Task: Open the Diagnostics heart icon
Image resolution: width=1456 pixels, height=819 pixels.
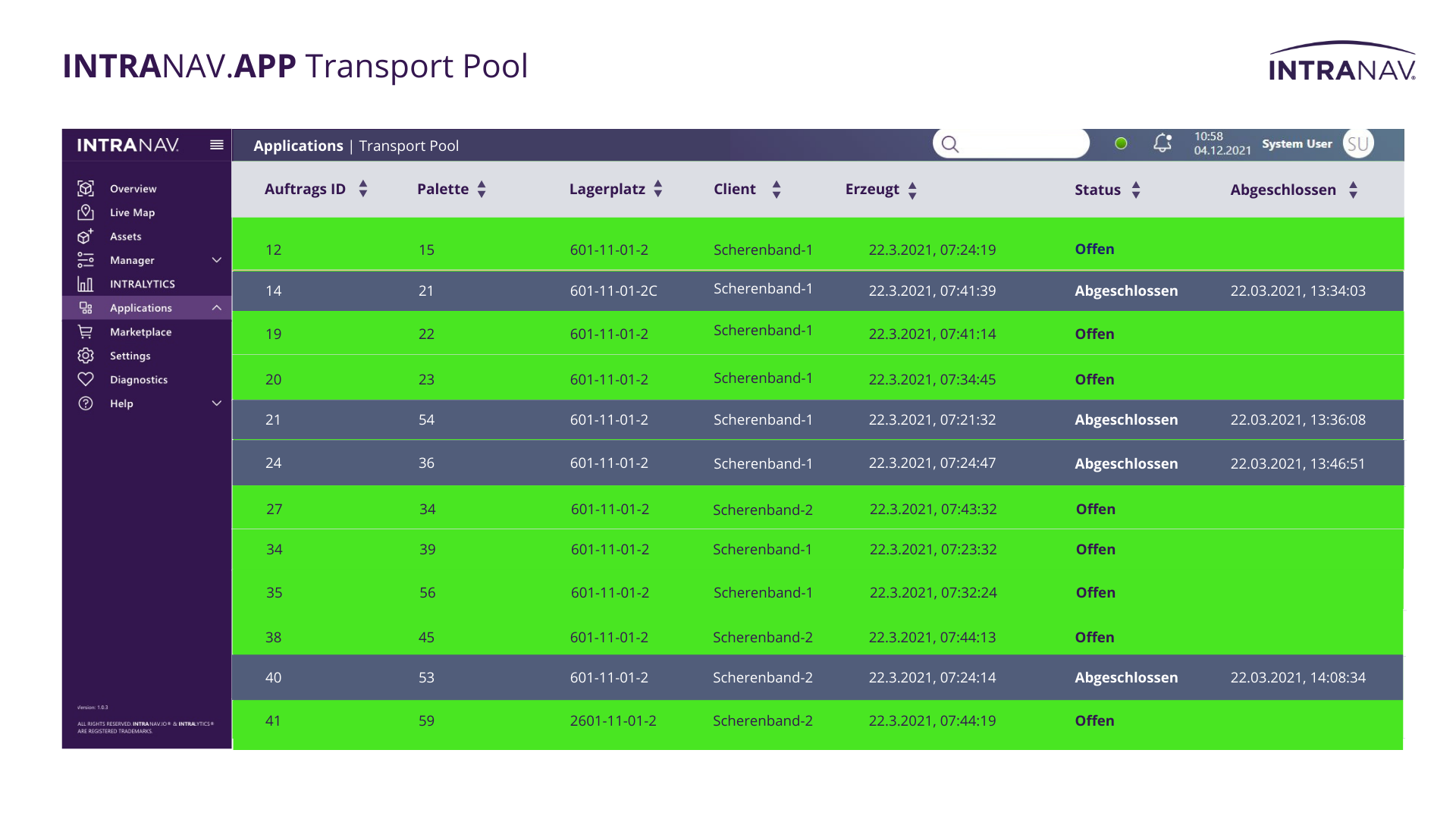Action: pos(86,379)
